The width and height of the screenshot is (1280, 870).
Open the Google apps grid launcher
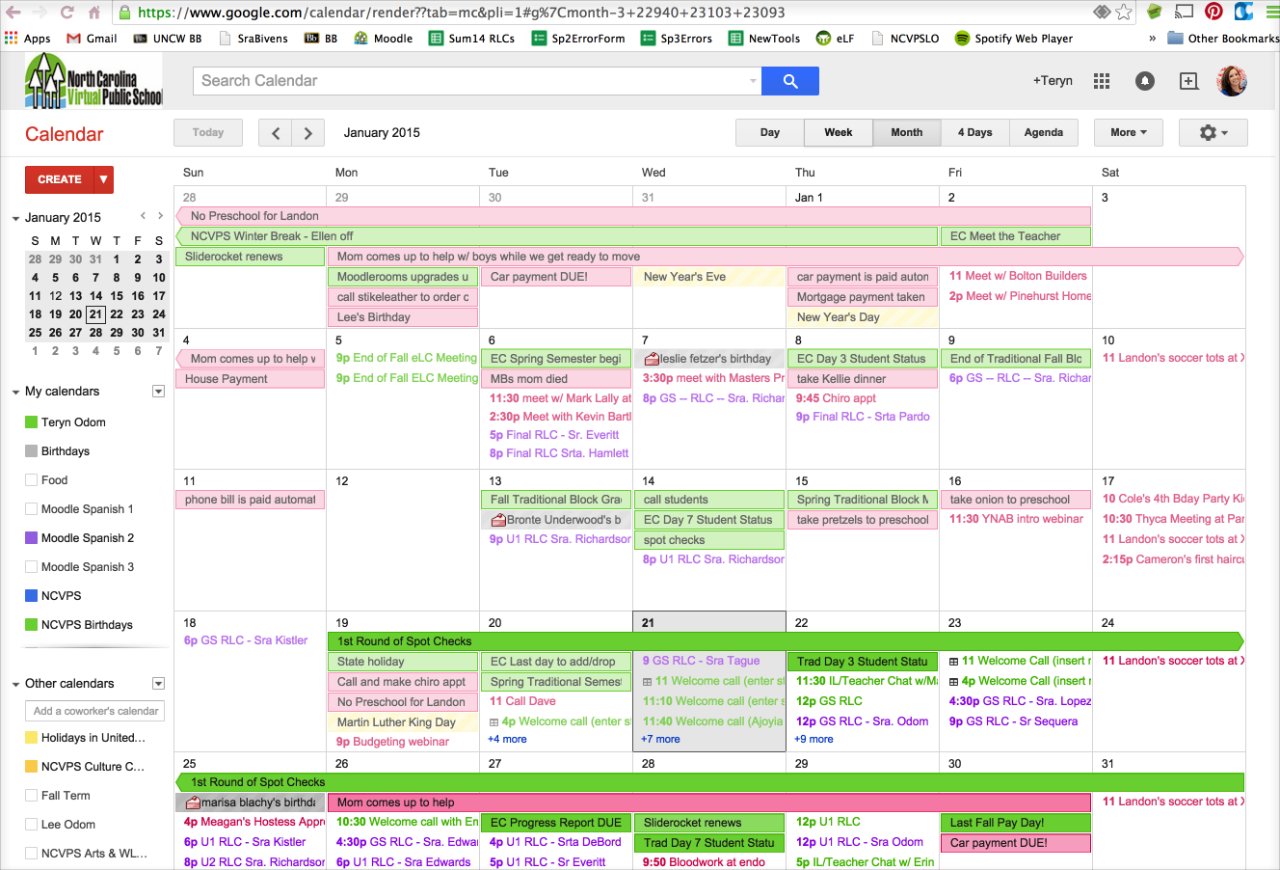pyautogui.click(x=1101, y=81)
